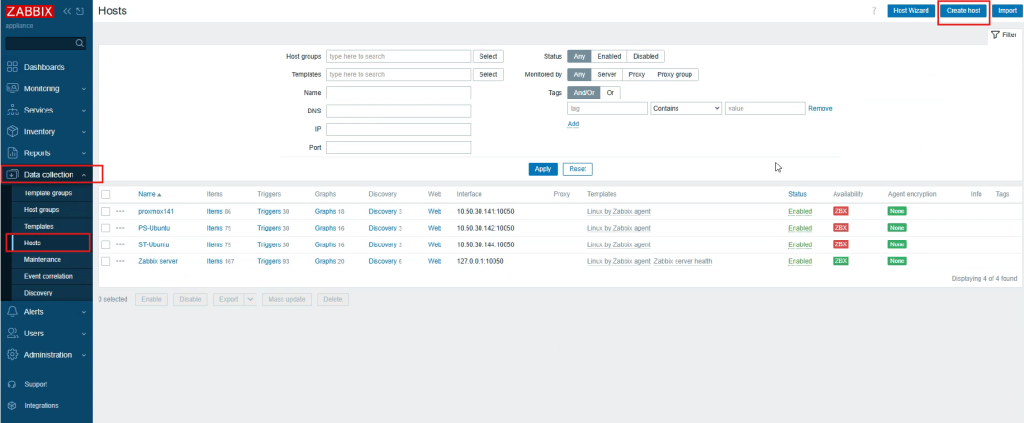Open the Export dropdown arrow

(250, 299)
